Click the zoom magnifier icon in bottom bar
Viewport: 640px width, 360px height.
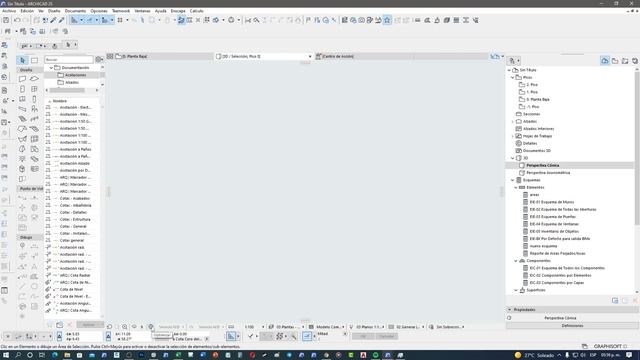click(x=124, y=327)
